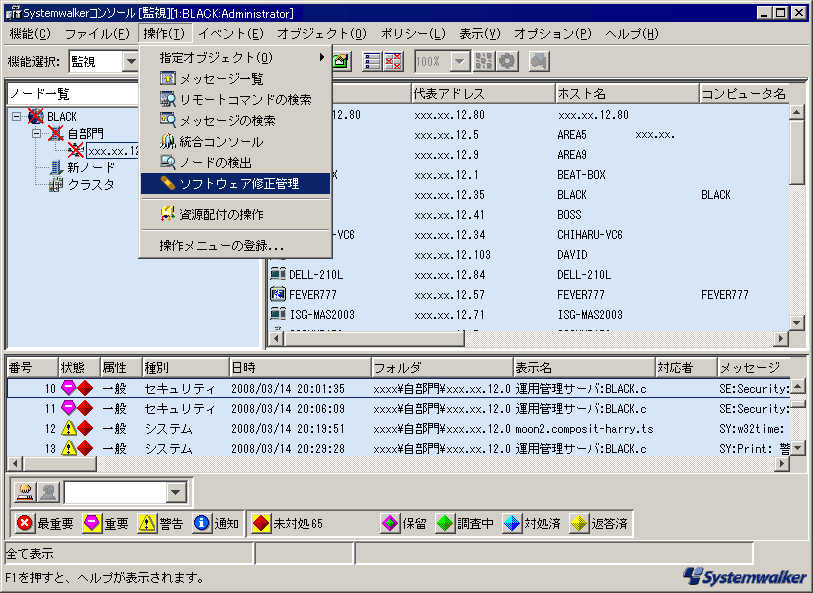813x593 pixels.
Task: Open the handler combo box dropdown
Action: (x=176, y=492)
